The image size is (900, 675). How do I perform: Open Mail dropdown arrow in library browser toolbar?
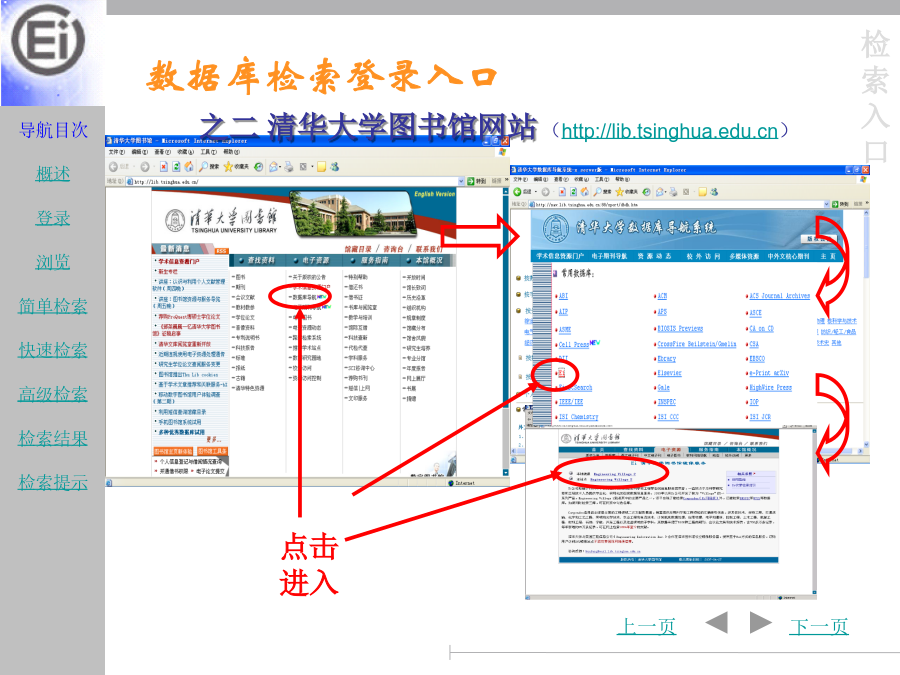280,167
